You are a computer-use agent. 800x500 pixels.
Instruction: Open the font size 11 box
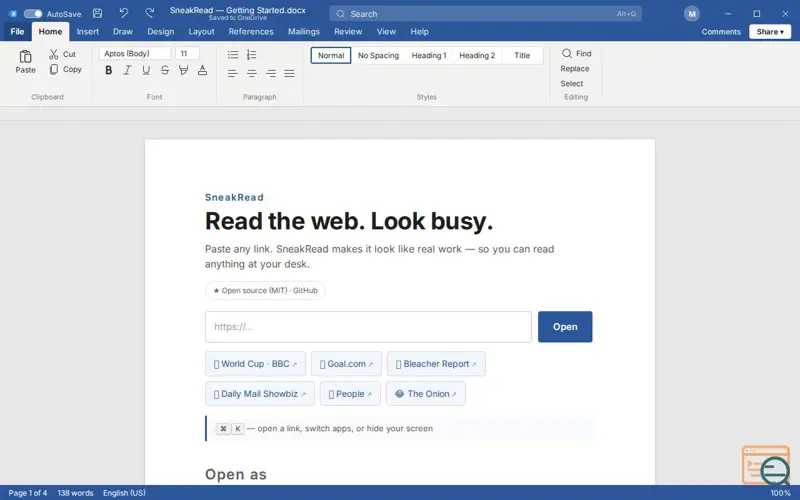click(x=187, y=54)
